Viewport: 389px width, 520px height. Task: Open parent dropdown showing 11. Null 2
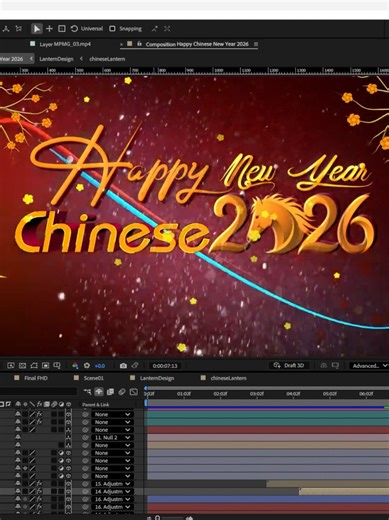[112, 438]
